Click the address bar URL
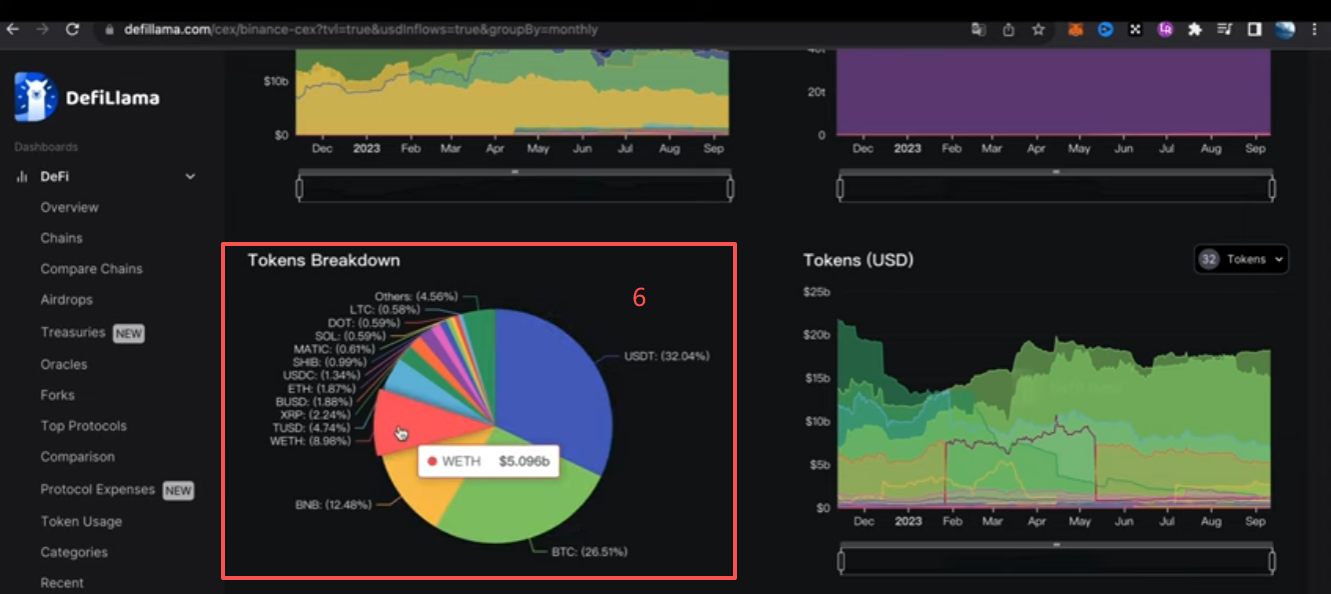The width and height of the screenshot is (1331, 594). point(361,29)
